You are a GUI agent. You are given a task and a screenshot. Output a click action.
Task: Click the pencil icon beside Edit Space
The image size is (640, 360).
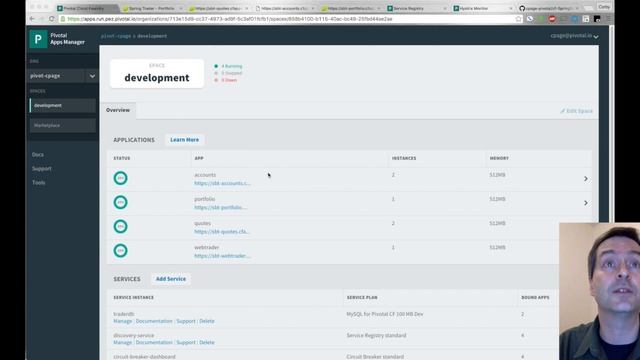tap(562, 111)
